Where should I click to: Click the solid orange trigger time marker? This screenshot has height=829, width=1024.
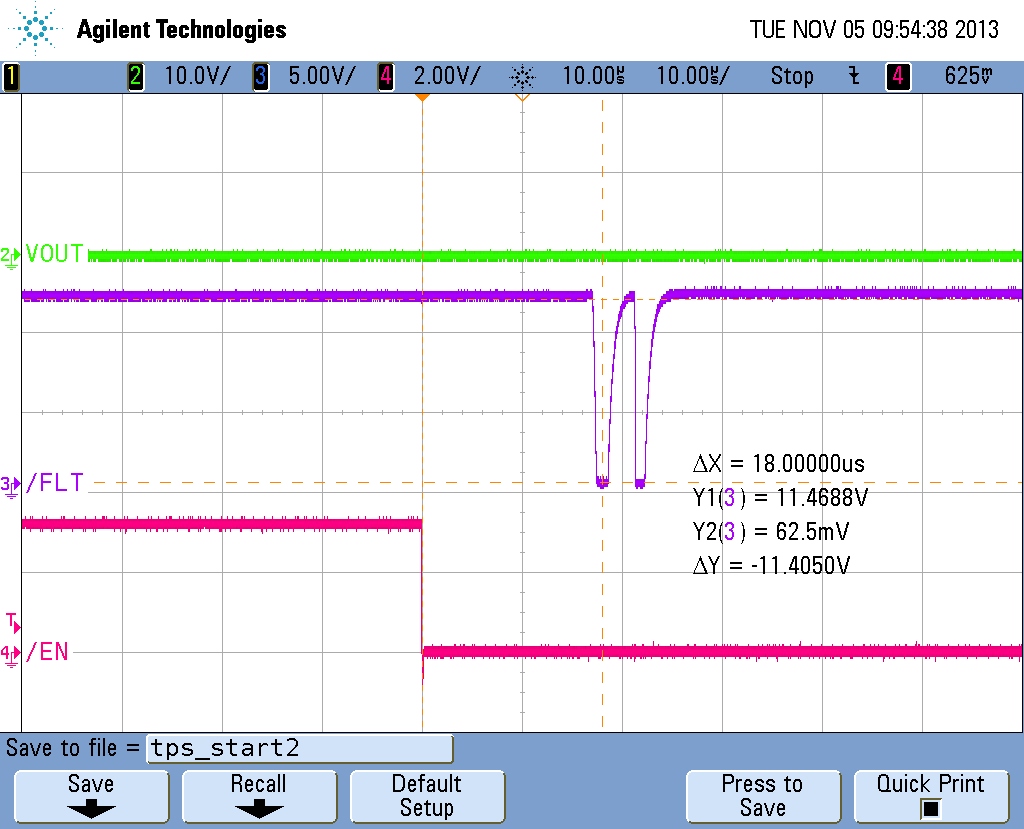pos(423,97)
